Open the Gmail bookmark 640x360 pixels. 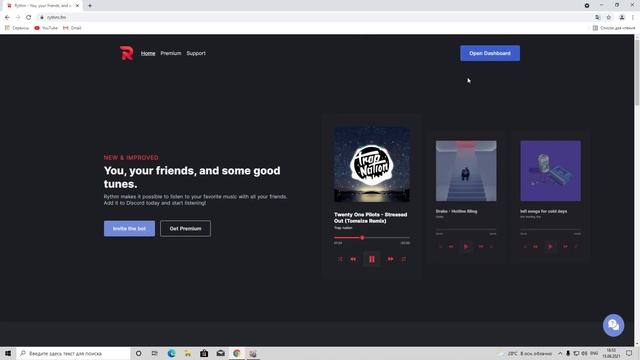tap(72, 28)
